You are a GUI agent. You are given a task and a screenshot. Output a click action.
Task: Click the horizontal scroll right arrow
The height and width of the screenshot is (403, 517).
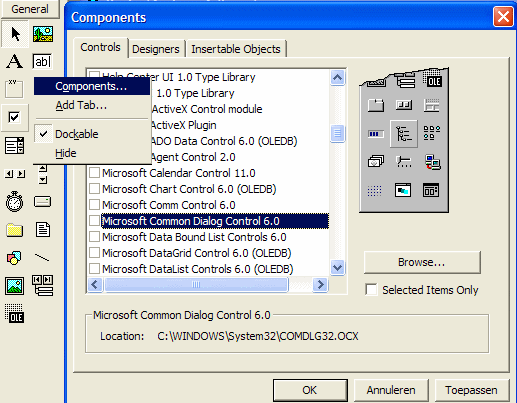point(320,285)
